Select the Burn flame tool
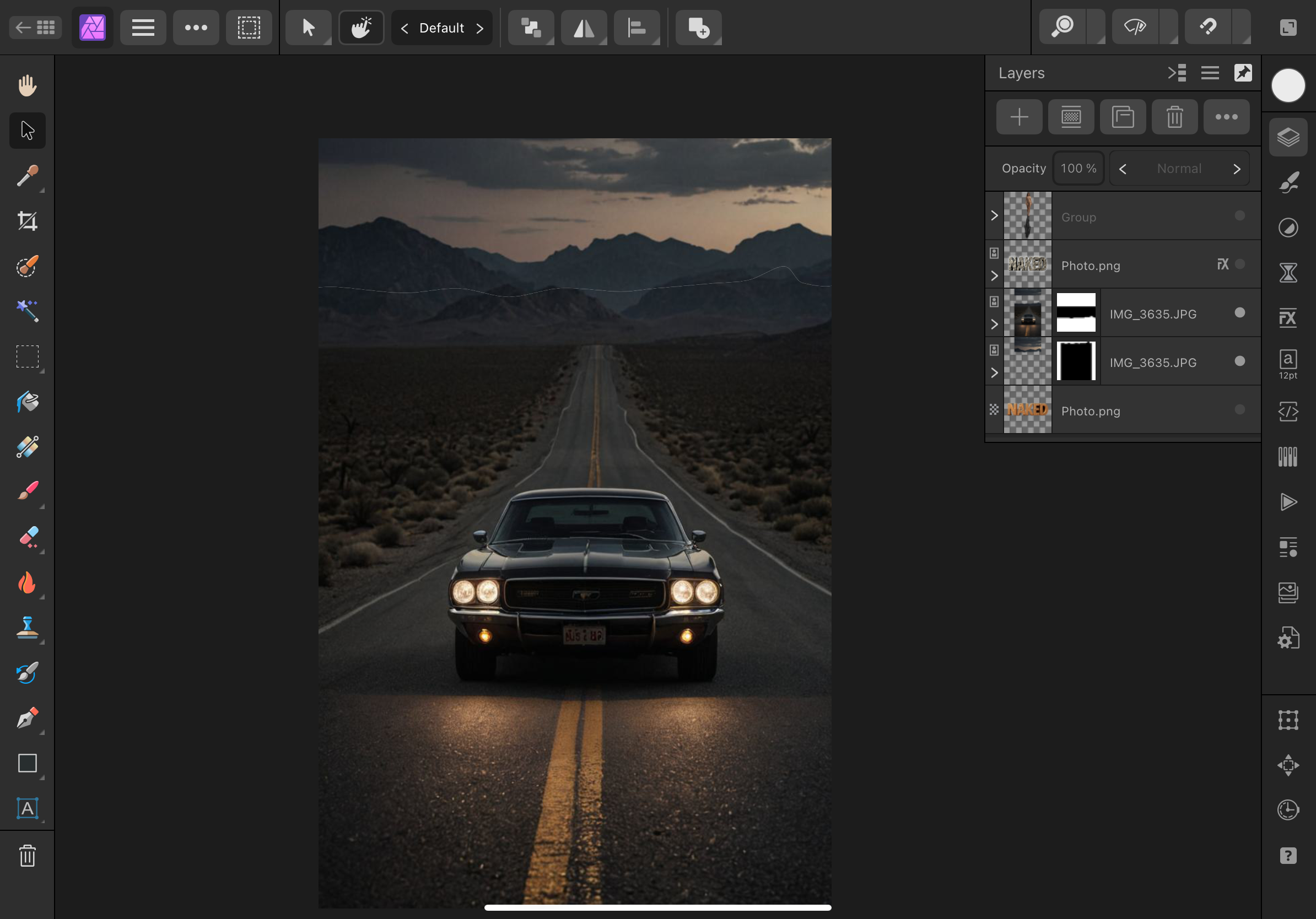The width and height of the screenshot is (1316, 919). [x=27, y=582]
